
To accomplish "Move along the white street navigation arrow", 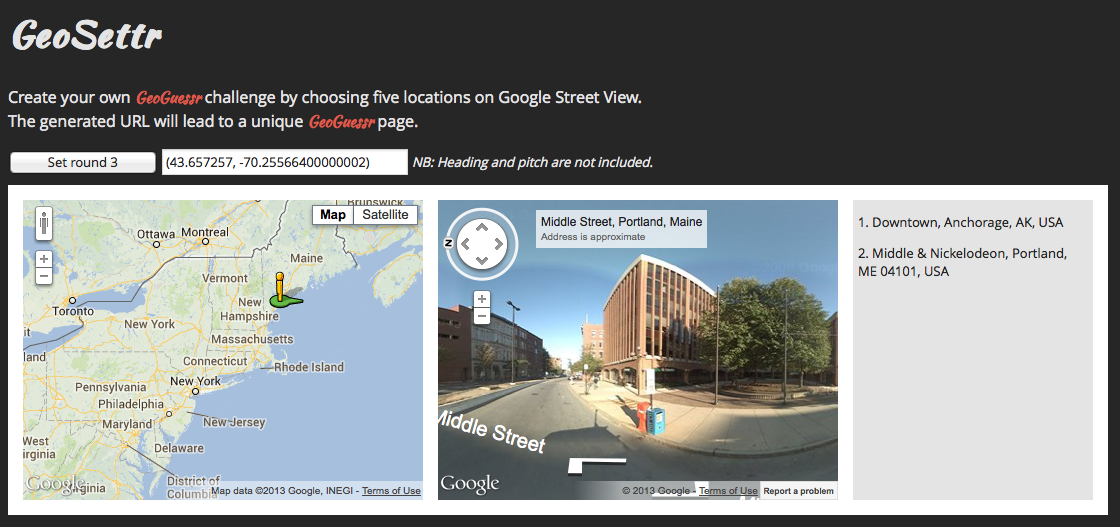I will click(x=596, y=466).
